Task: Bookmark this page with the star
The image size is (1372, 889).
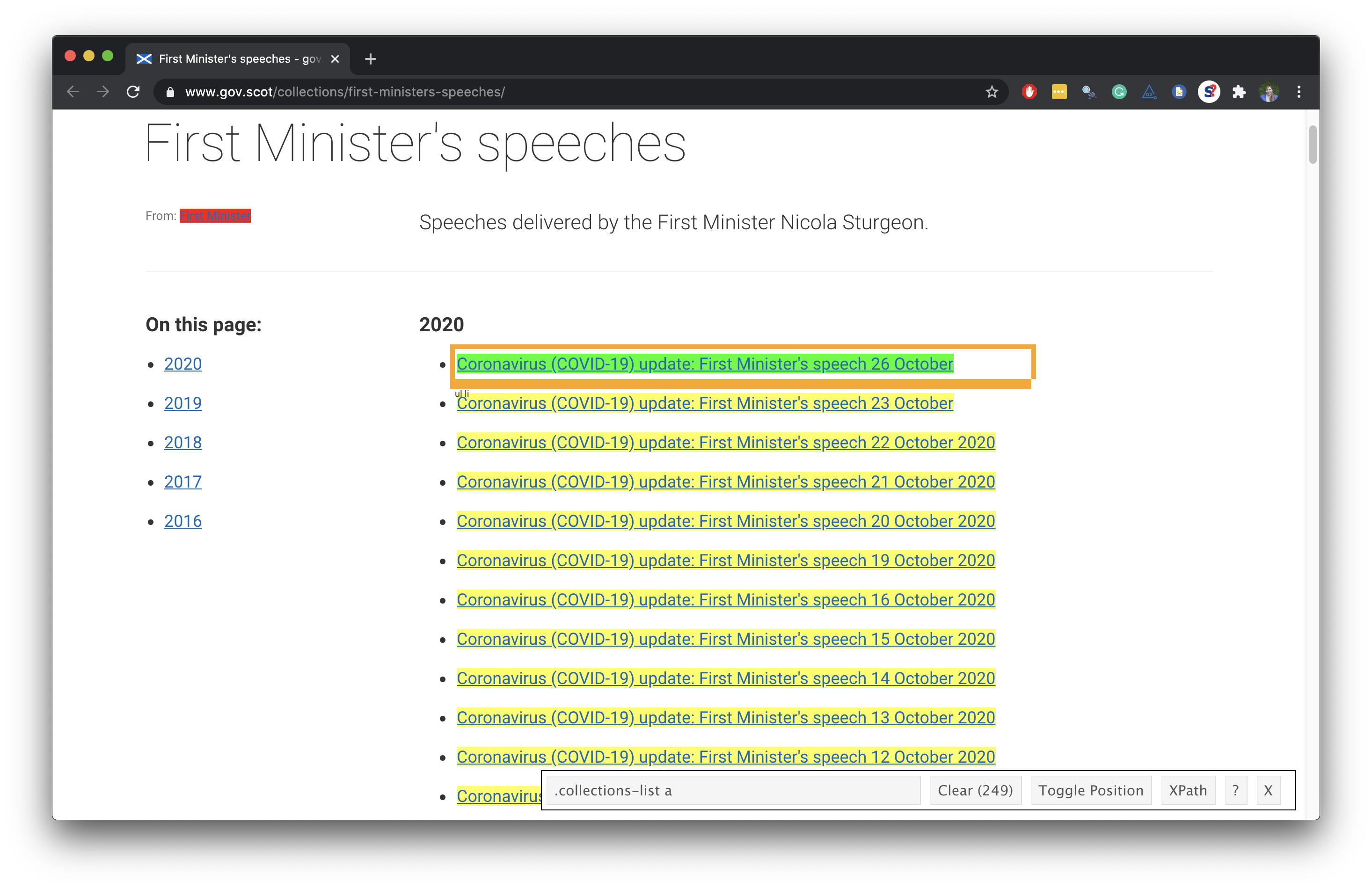Action: pos(992,92)
